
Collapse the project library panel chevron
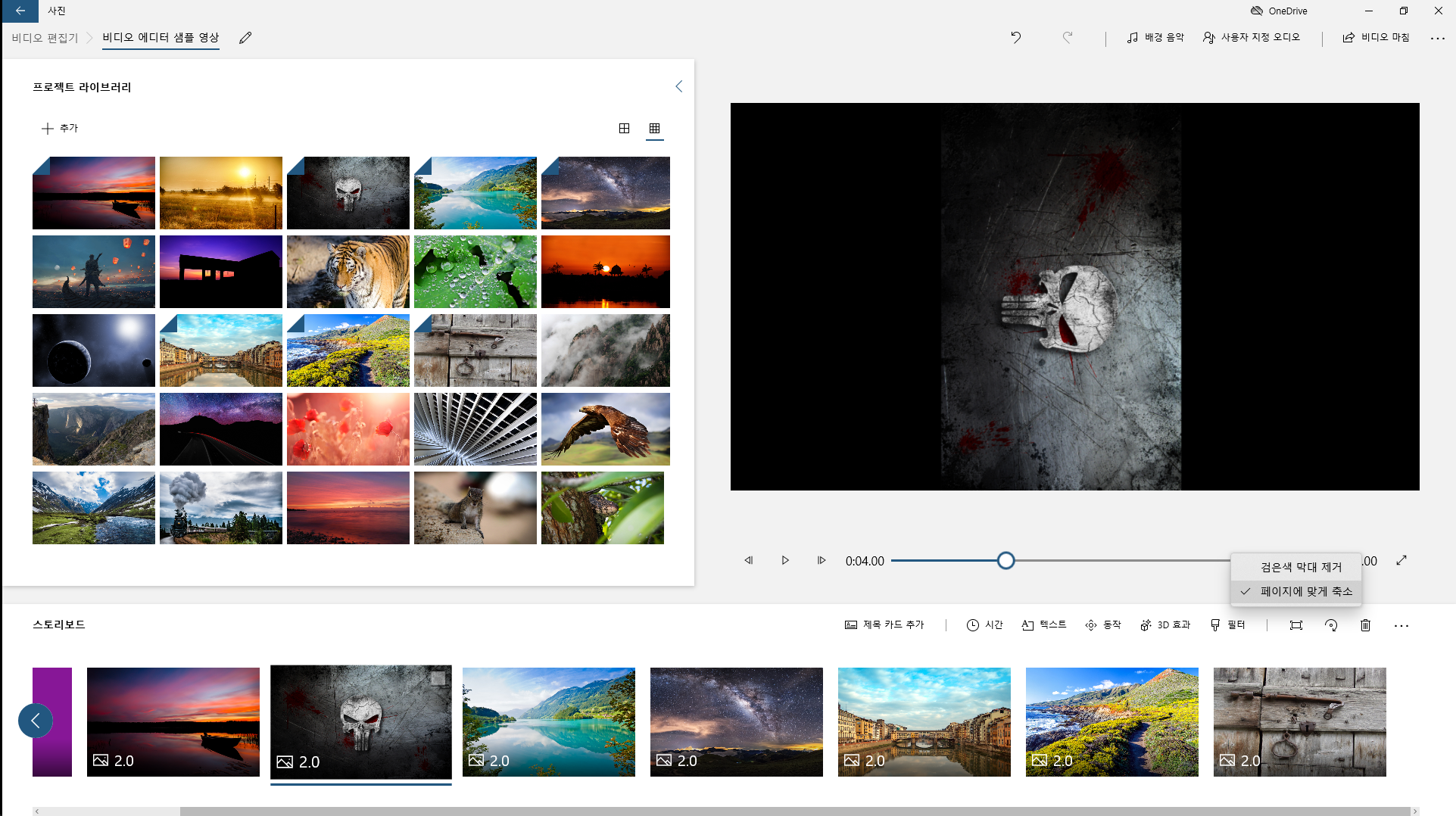point(679,86)
